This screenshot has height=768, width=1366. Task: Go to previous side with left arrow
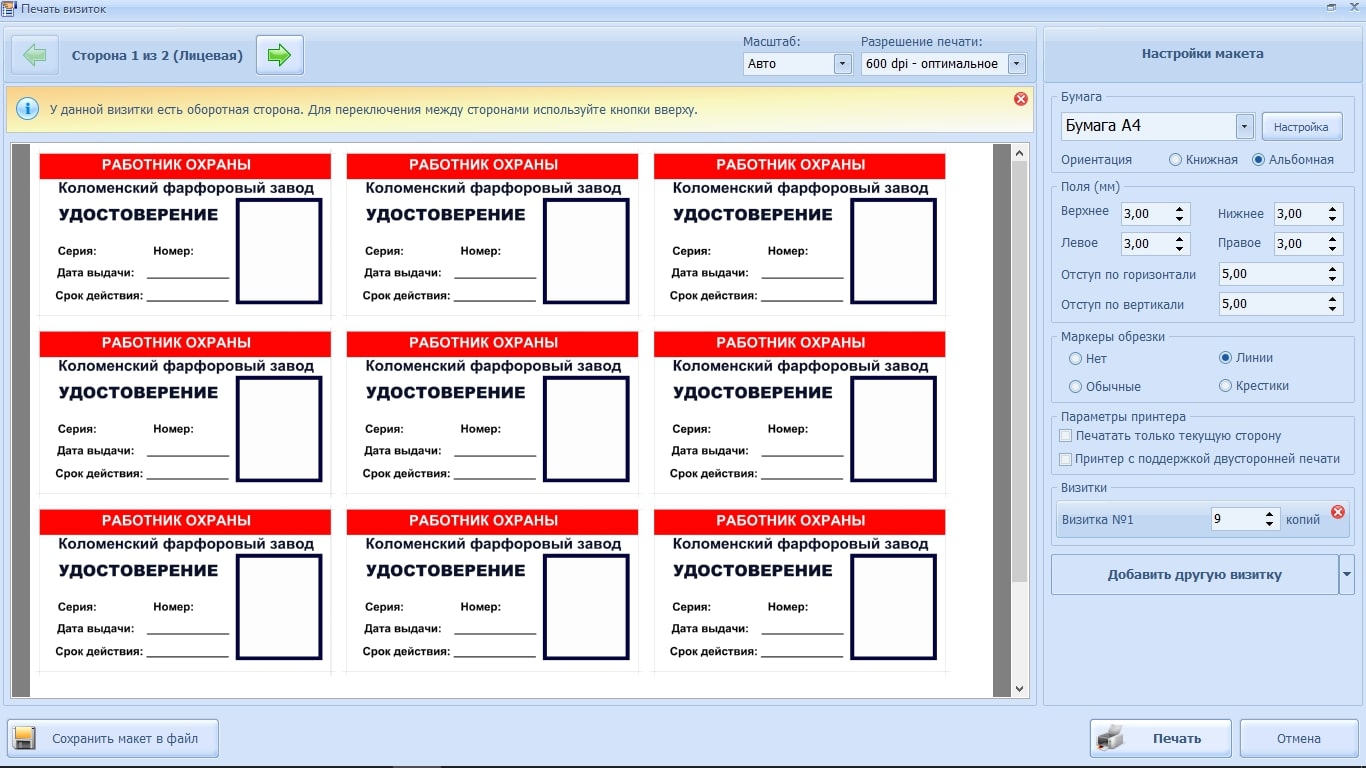point(35,55)
